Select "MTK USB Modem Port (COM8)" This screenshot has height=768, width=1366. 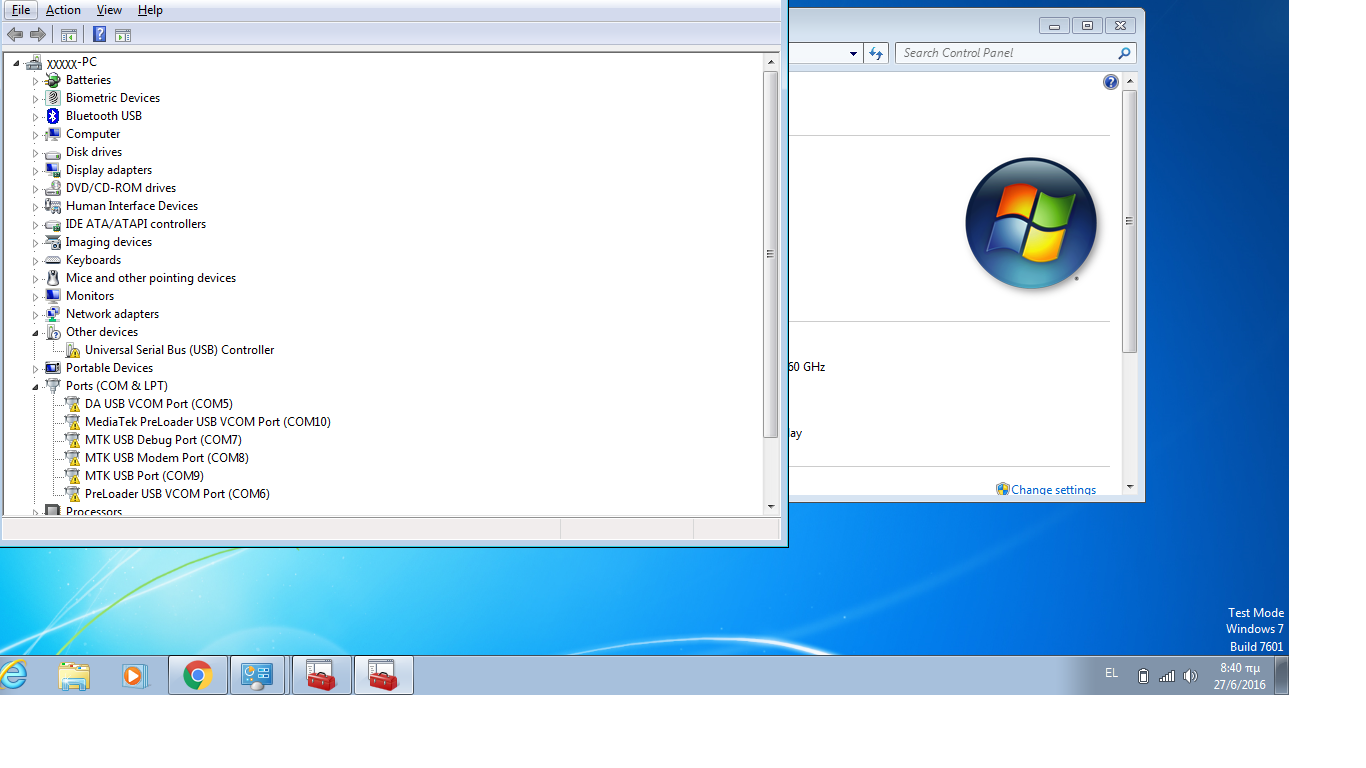click(167, 458)
